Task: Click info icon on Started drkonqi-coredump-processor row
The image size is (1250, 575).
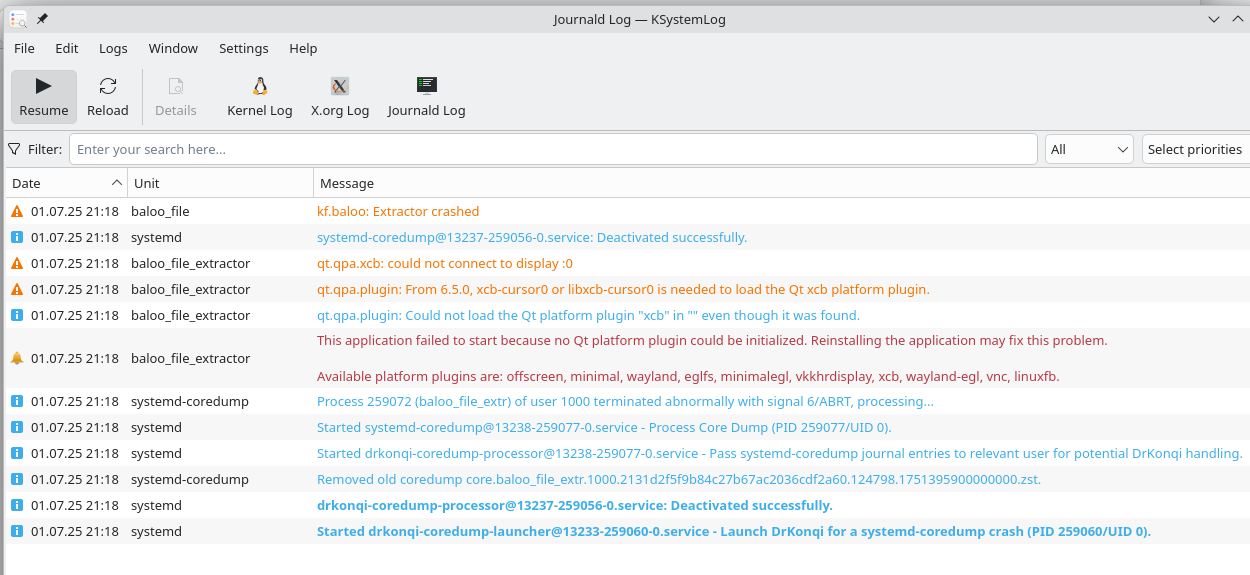Action: point(17,453)
